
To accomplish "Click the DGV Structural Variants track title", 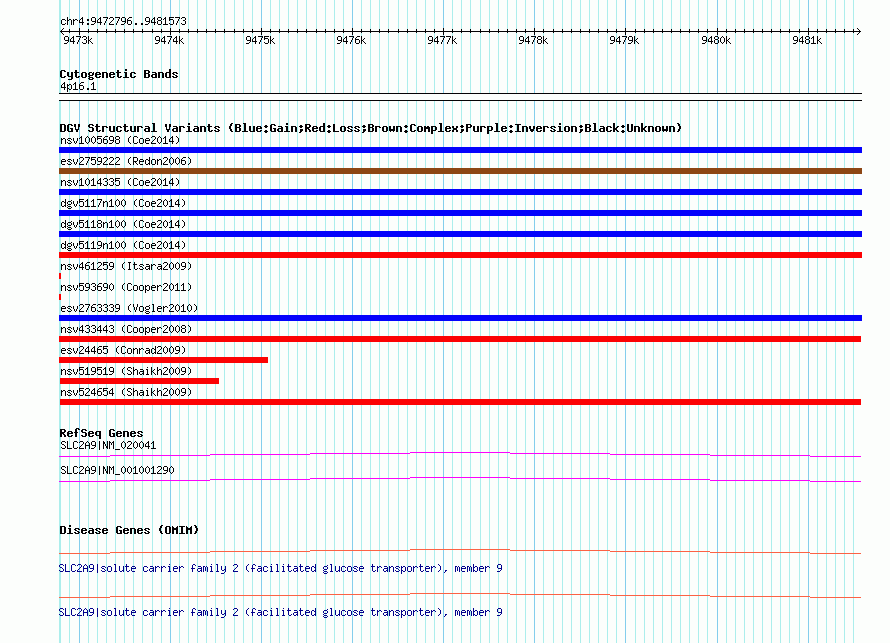I will click(x=371, y=128).
